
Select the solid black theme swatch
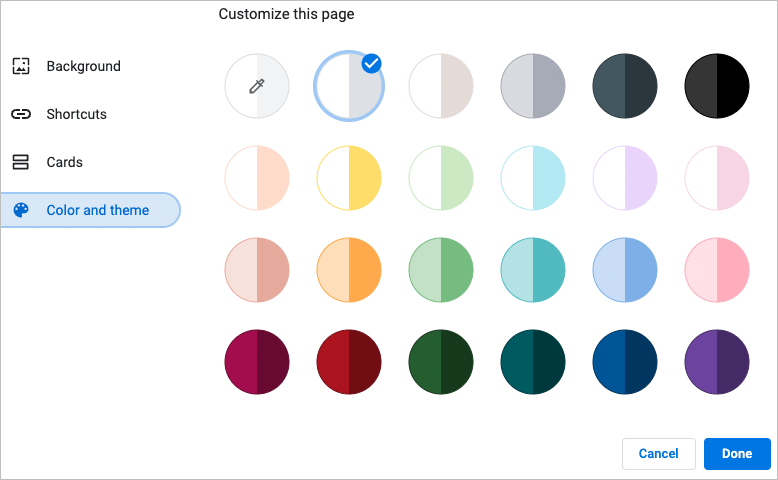click(x=717, y=86)
